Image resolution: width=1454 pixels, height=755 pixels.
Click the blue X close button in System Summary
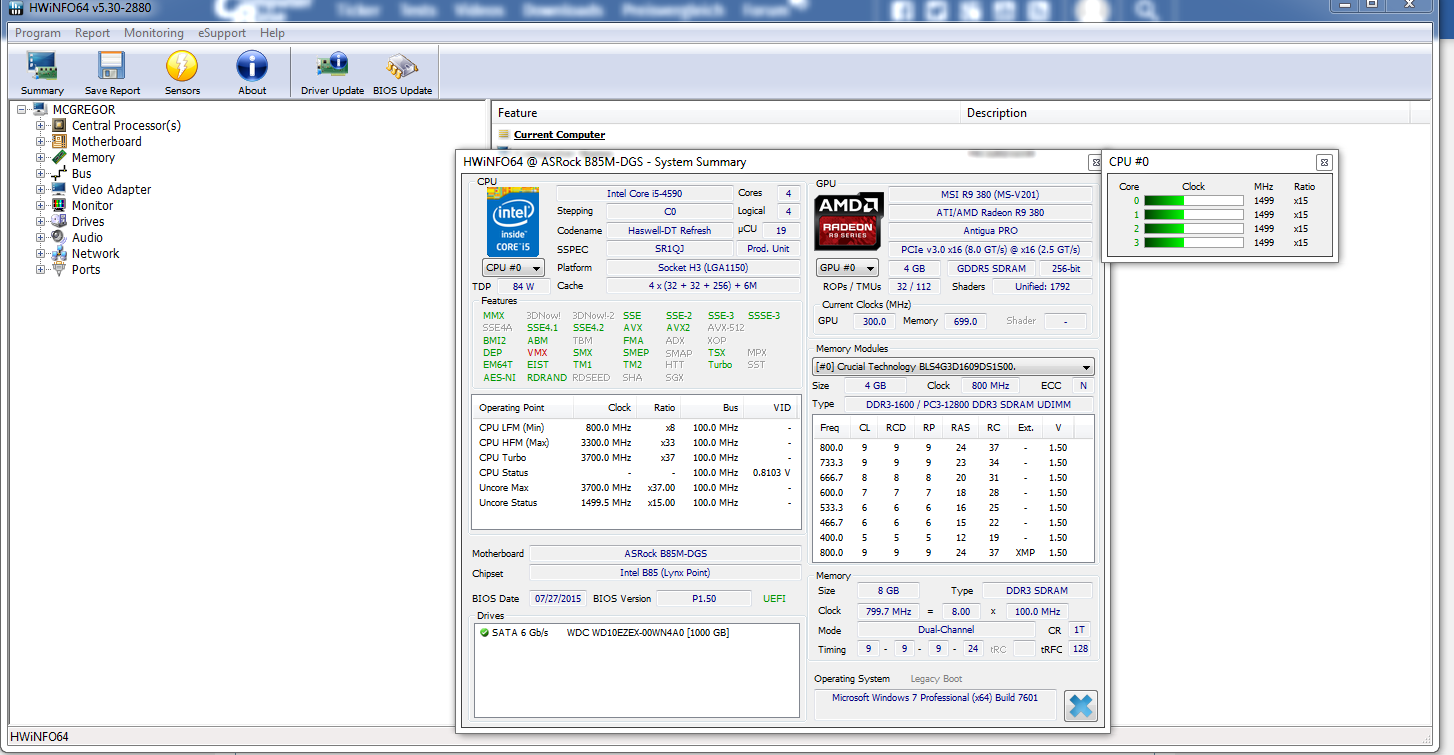coord(1080,705)
